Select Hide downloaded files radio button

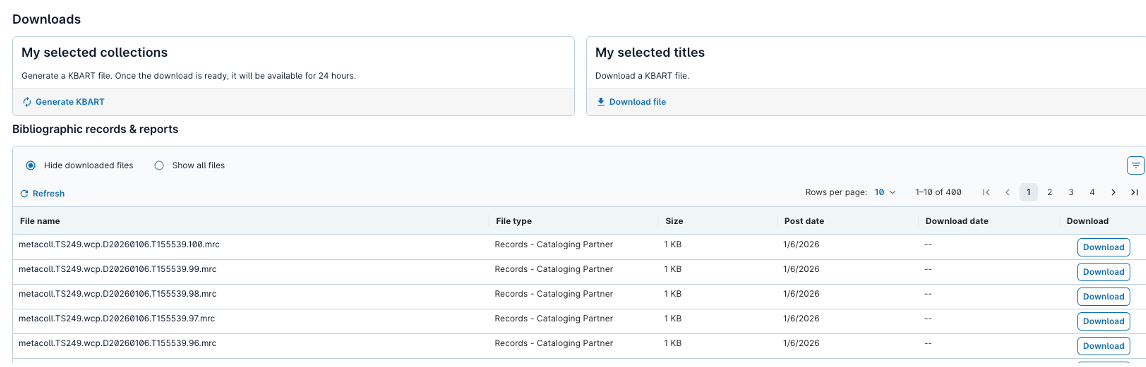pyautogui.click(x=31, y=166)
